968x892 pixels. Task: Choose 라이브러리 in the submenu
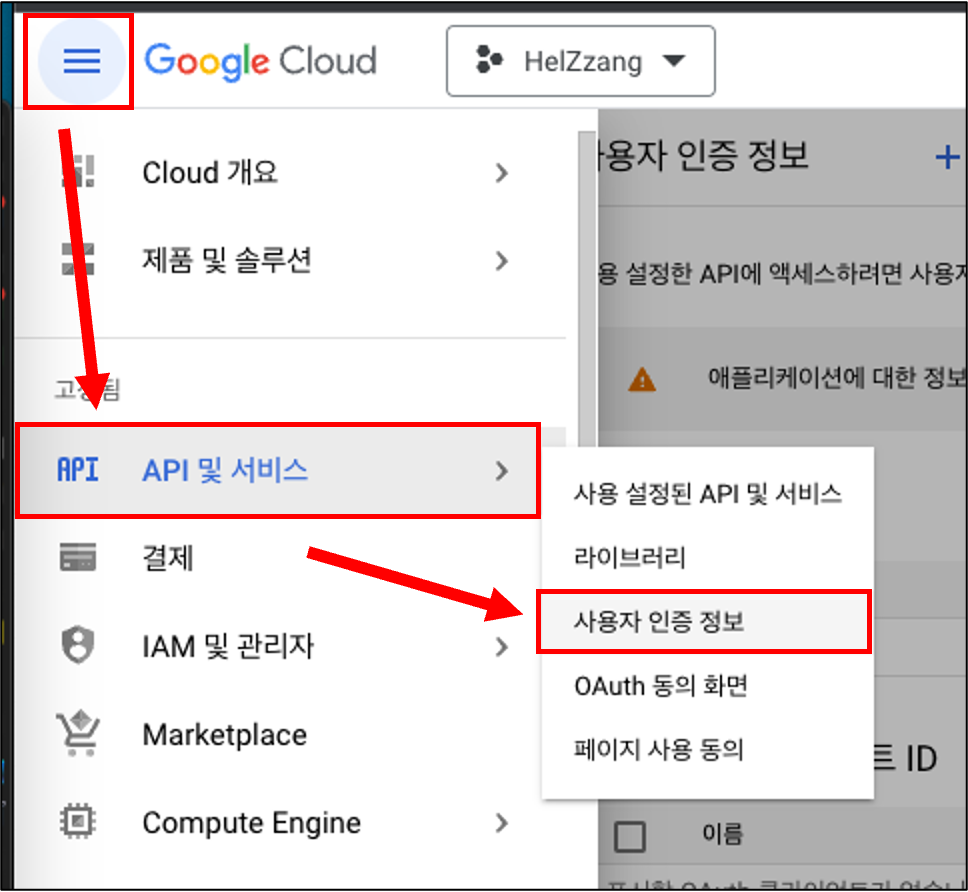click(707, 557)
